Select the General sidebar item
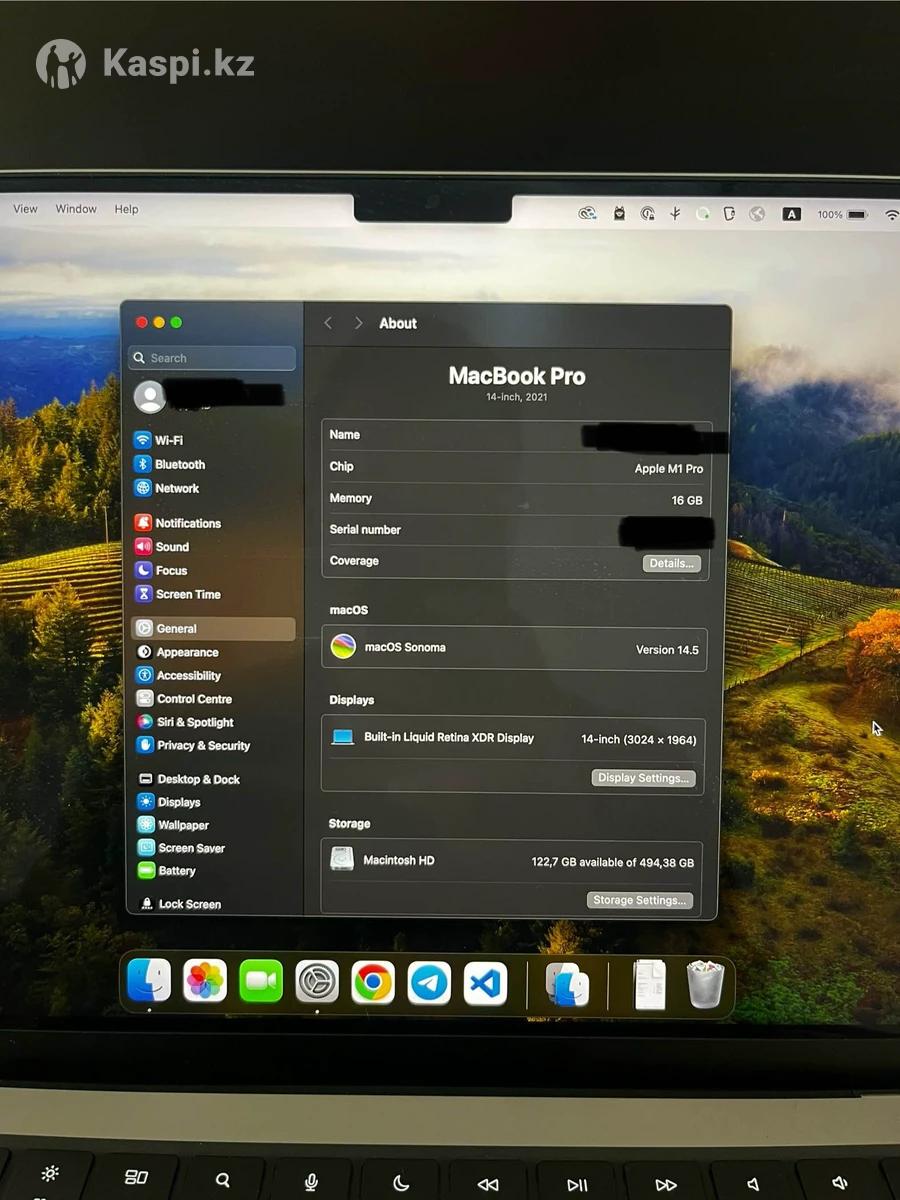Image resolution: width=900 pixels, height=1200 pixels. tap(213, 629)
